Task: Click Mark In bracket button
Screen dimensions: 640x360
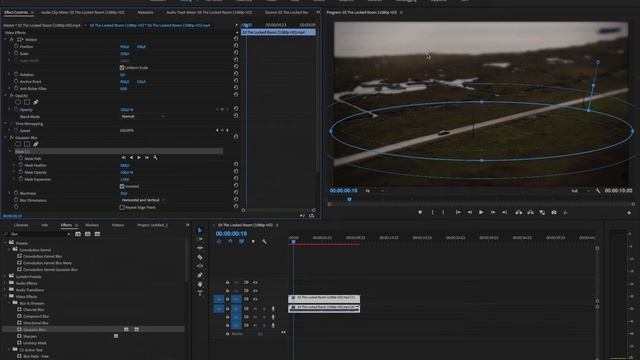Action: pyautogui.click(x=433, y=212)
